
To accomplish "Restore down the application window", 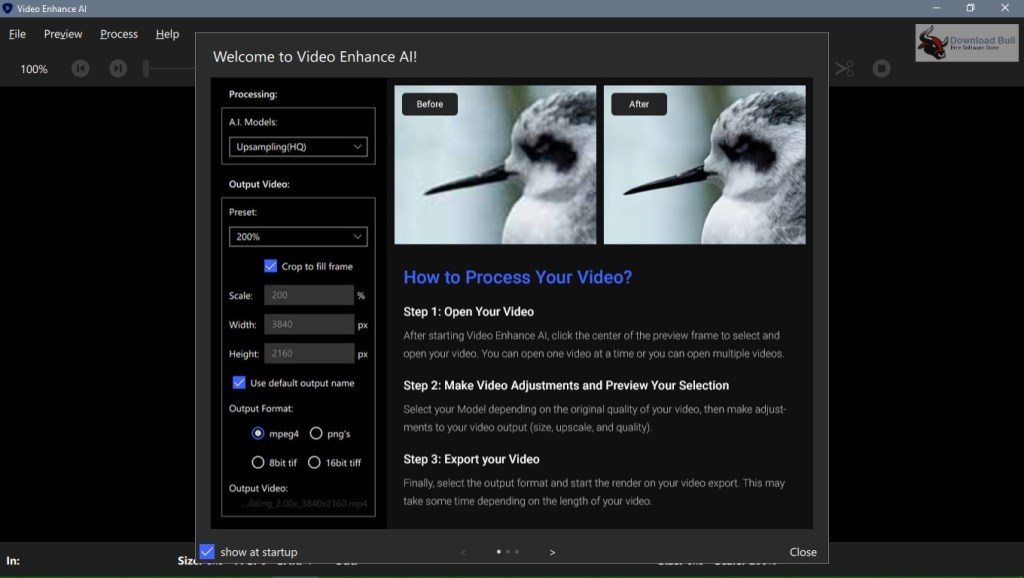I will 970,8.
